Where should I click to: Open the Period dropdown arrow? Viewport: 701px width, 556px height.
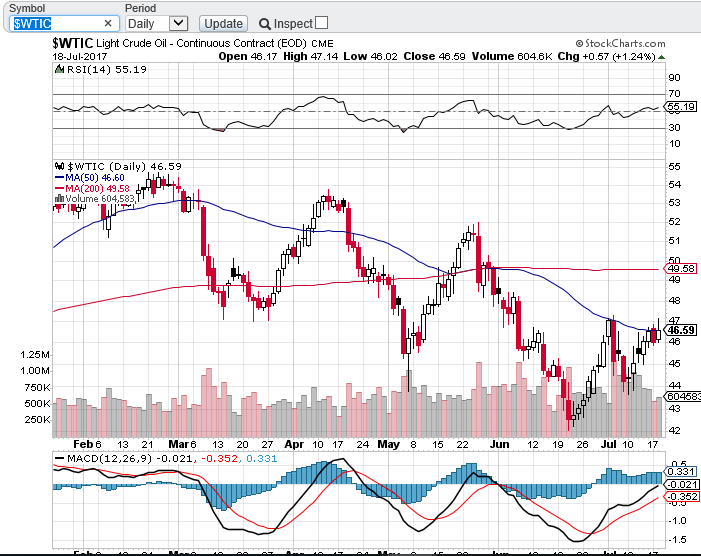coord(178,23)
